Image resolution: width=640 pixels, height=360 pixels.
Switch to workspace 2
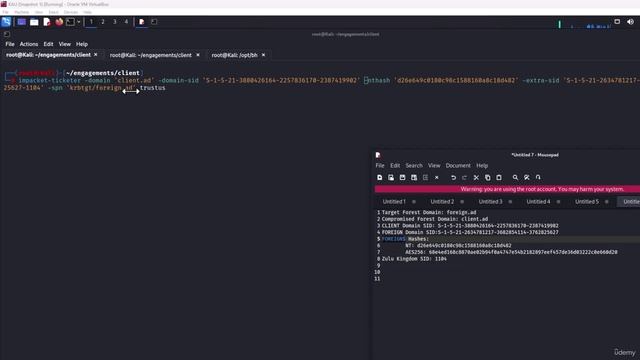tap(103, 22)
